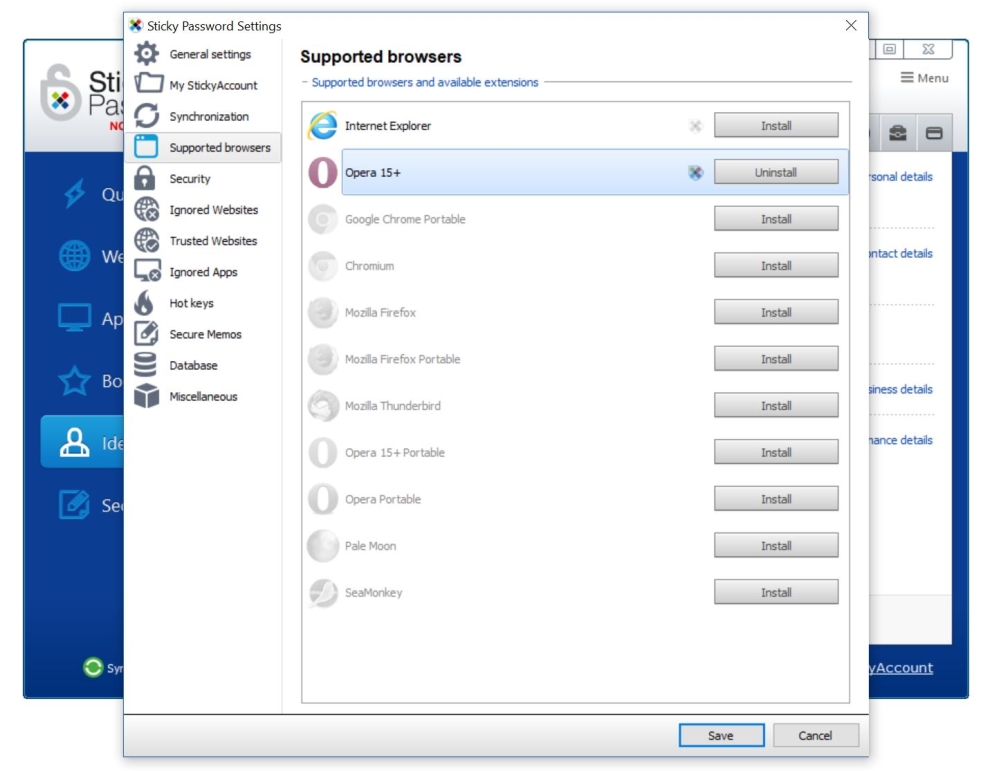Select Ignored Apps in sidebar
Image resolution: width=983 pixels, height=771 pixels.
point(203,272)
